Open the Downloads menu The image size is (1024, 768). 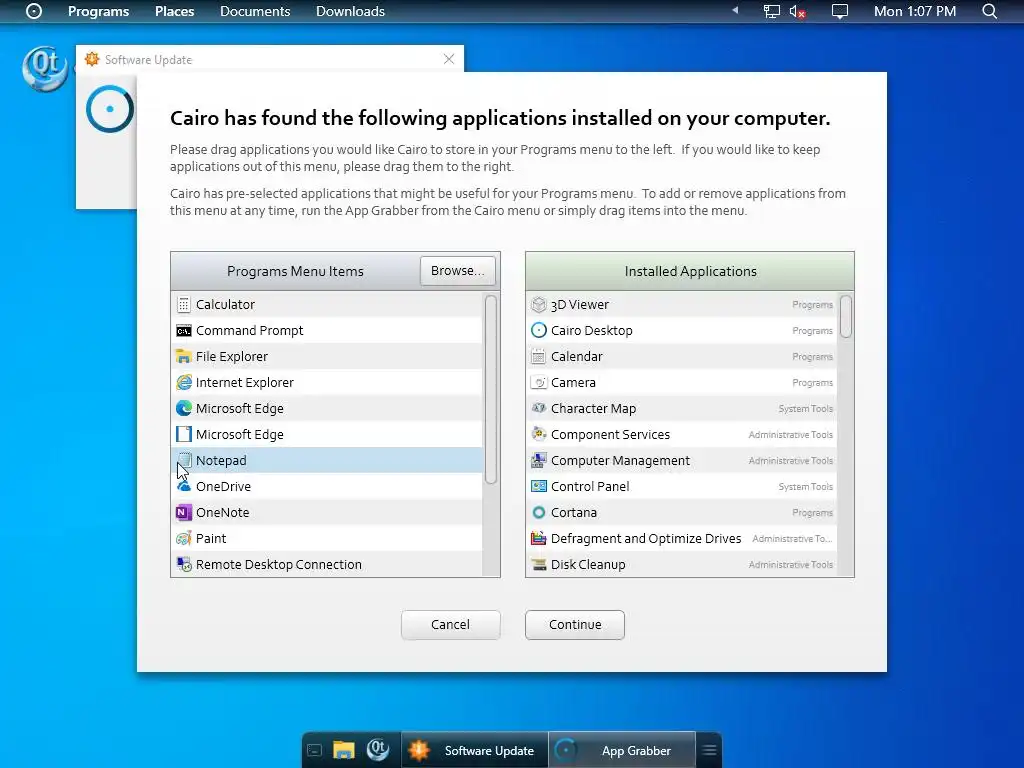(350, 11)
